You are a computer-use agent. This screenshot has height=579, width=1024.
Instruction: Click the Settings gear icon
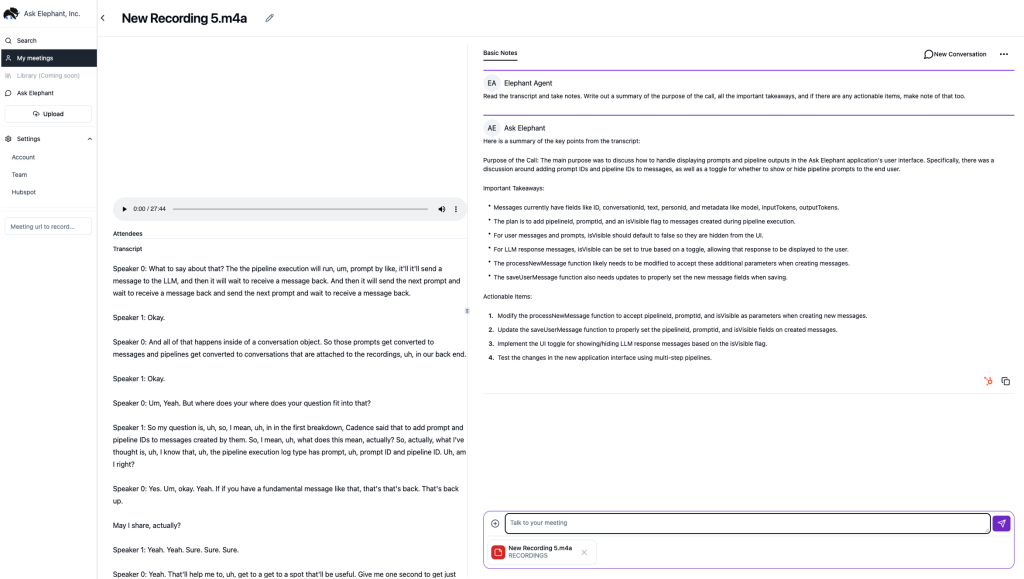pyautogui.click(x=8, y=139)
